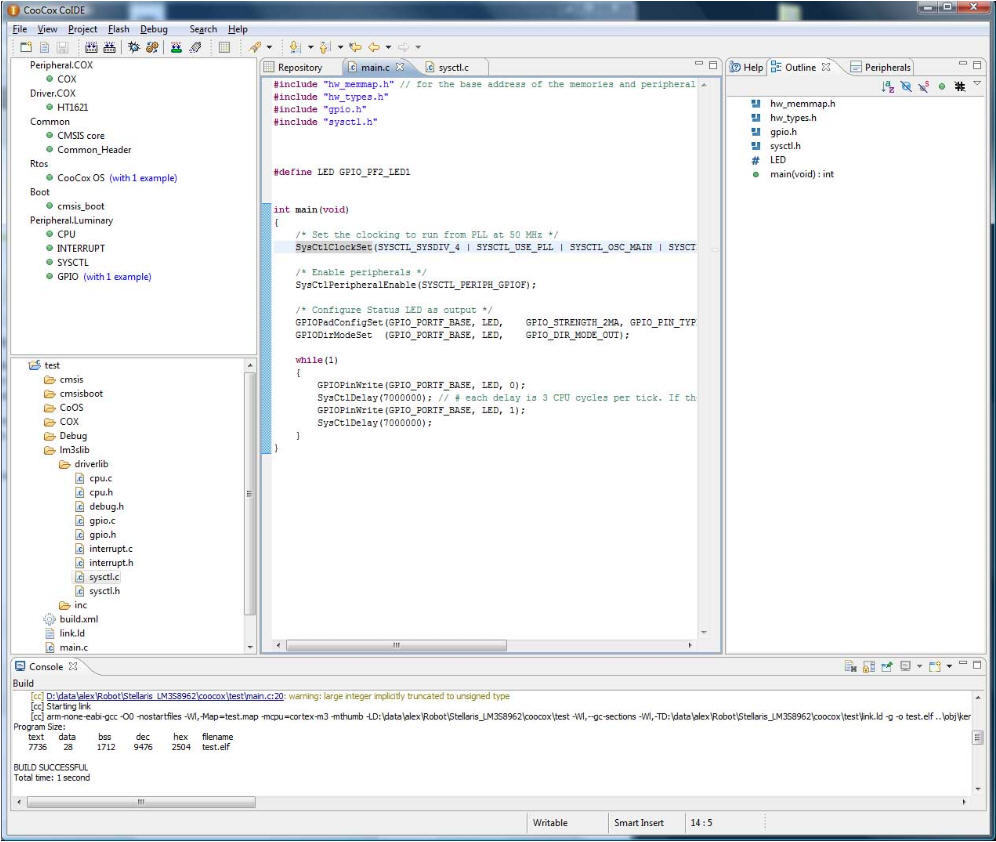Viewport: 996px width, 842px height.
Task: Open the Debug menu
Action: coord(154,29)
